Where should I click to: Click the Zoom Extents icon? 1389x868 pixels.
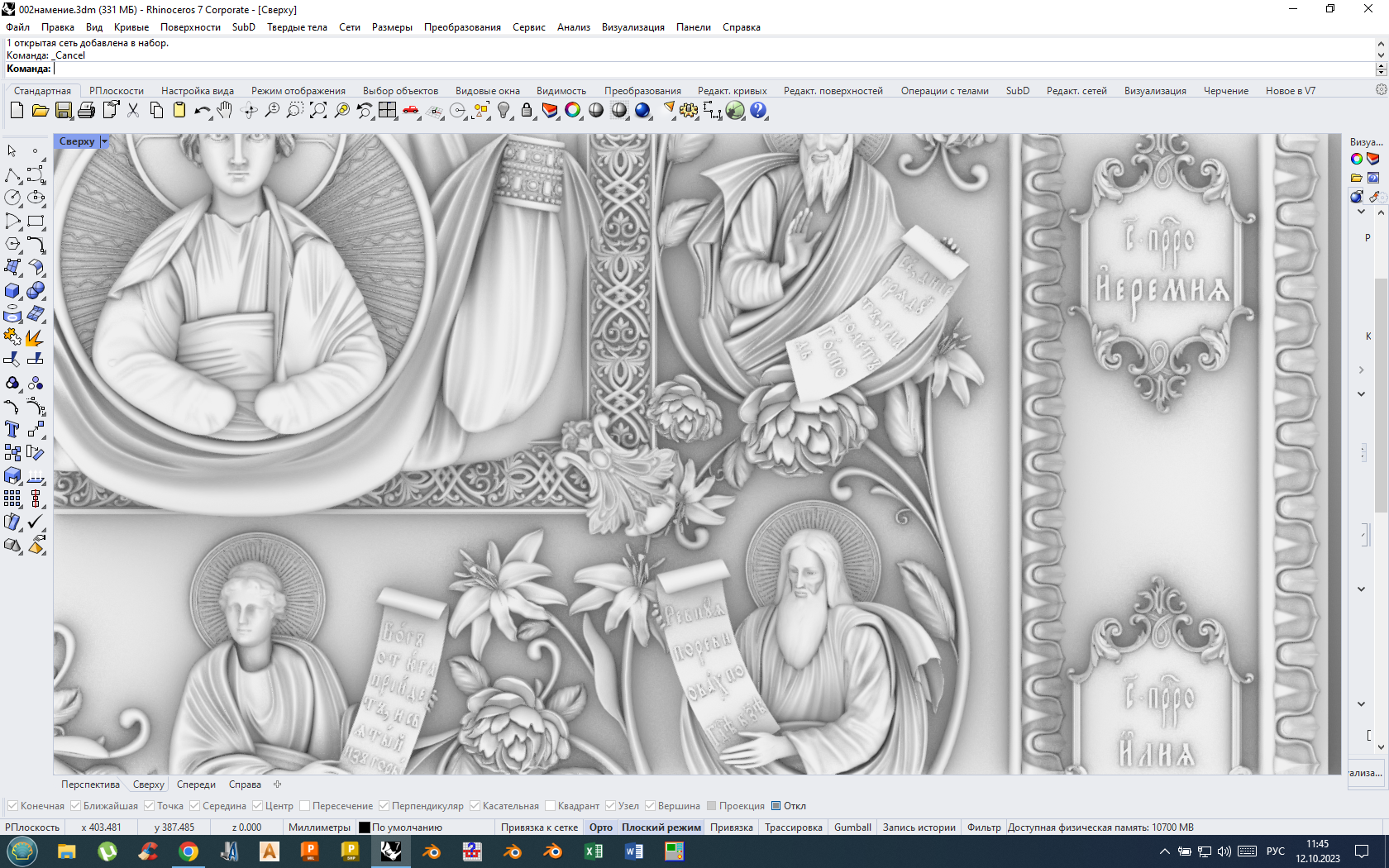[318, 110]
